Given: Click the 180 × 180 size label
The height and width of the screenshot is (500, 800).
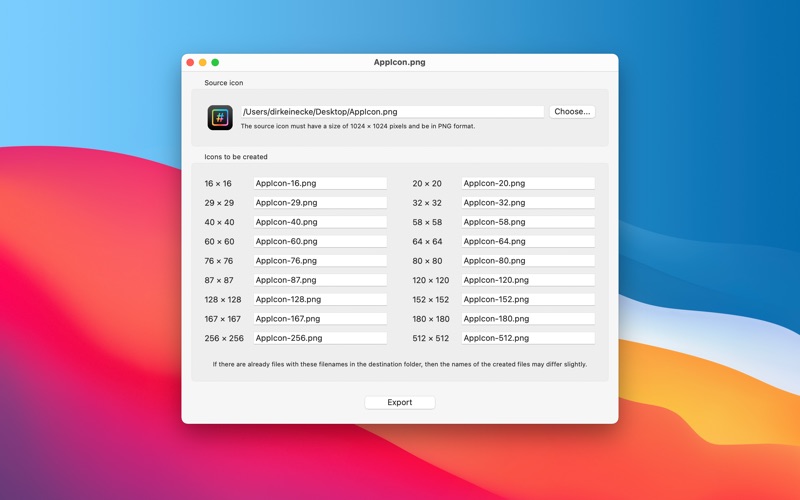Looking at the screenshot, I should pyautogui.click(x=431, y=319).
